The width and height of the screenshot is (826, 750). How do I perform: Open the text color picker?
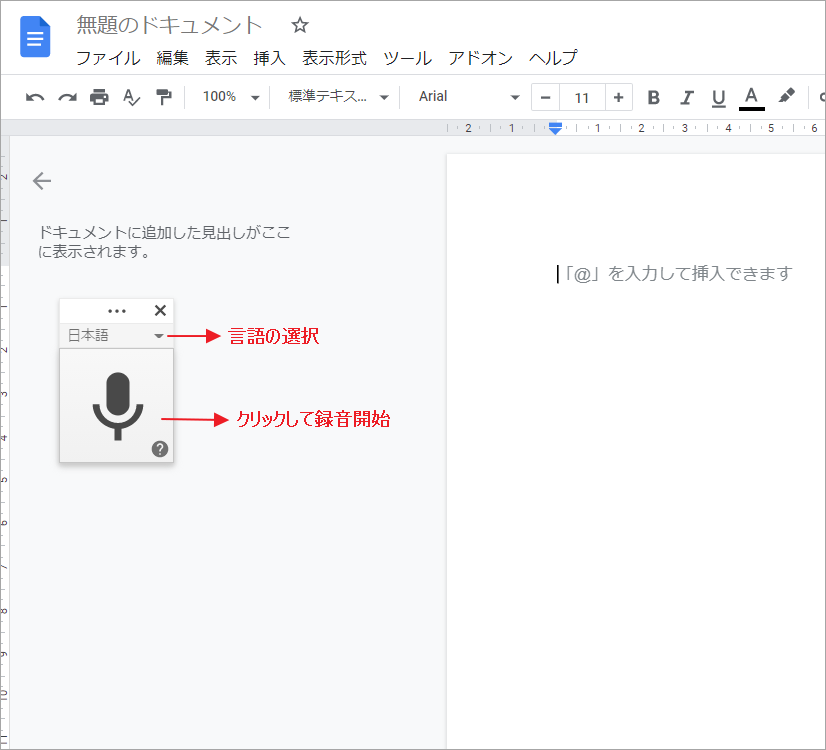pos(752,98)
